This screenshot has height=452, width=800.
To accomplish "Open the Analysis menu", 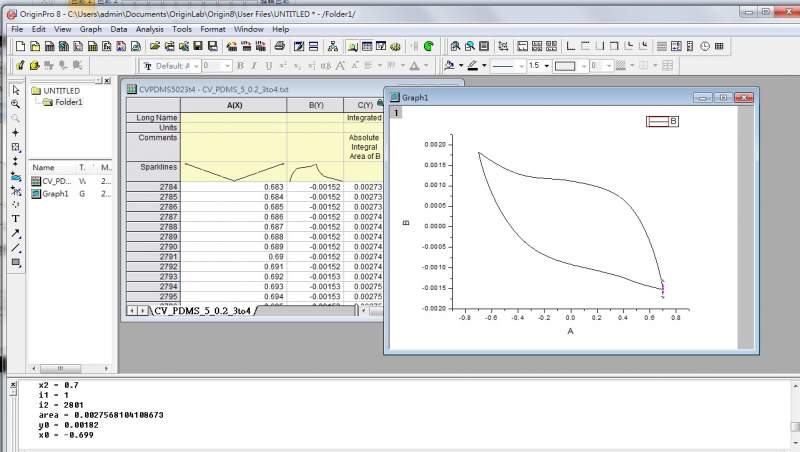I will pos(149,29).
